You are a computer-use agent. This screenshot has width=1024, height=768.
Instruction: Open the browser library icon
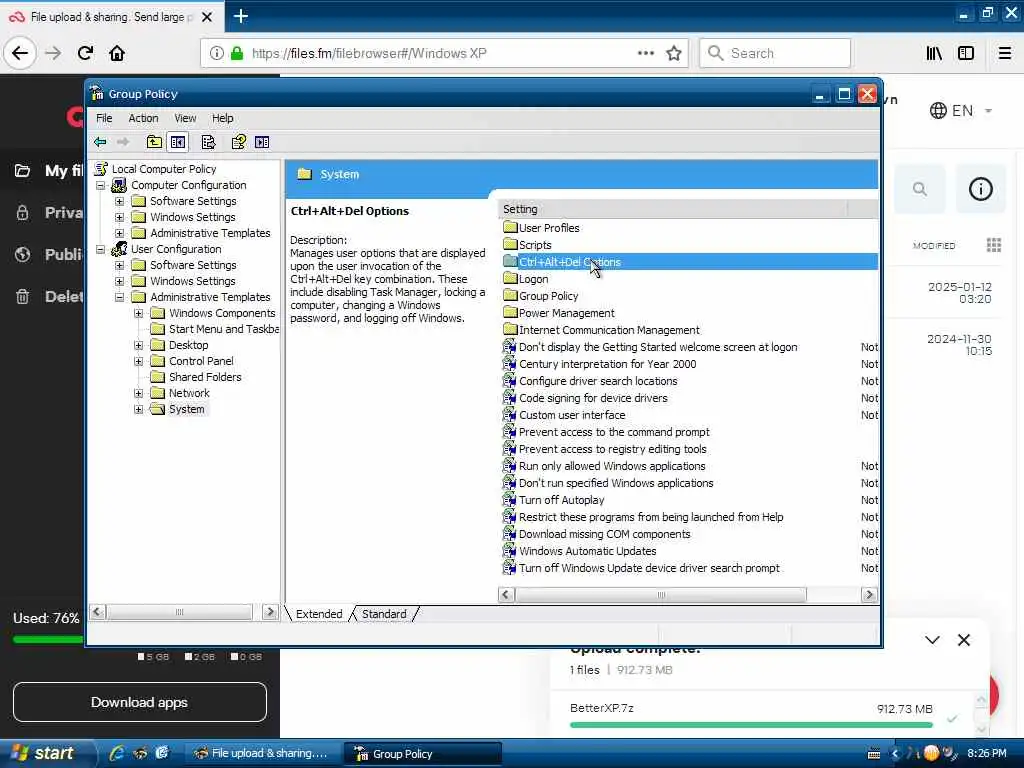coord(934,53)
